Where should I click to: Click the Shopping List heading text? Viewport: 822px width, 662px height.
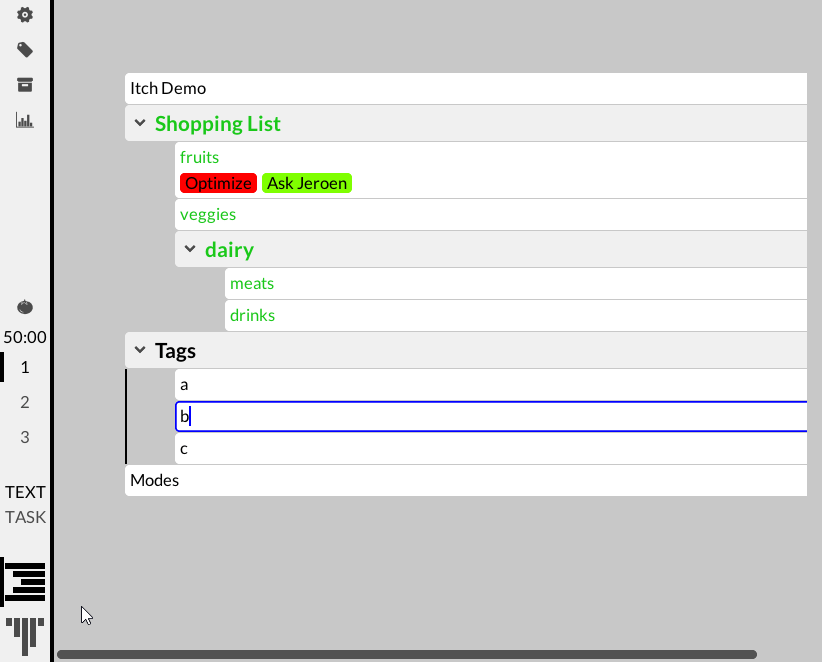tap(218, 124)
